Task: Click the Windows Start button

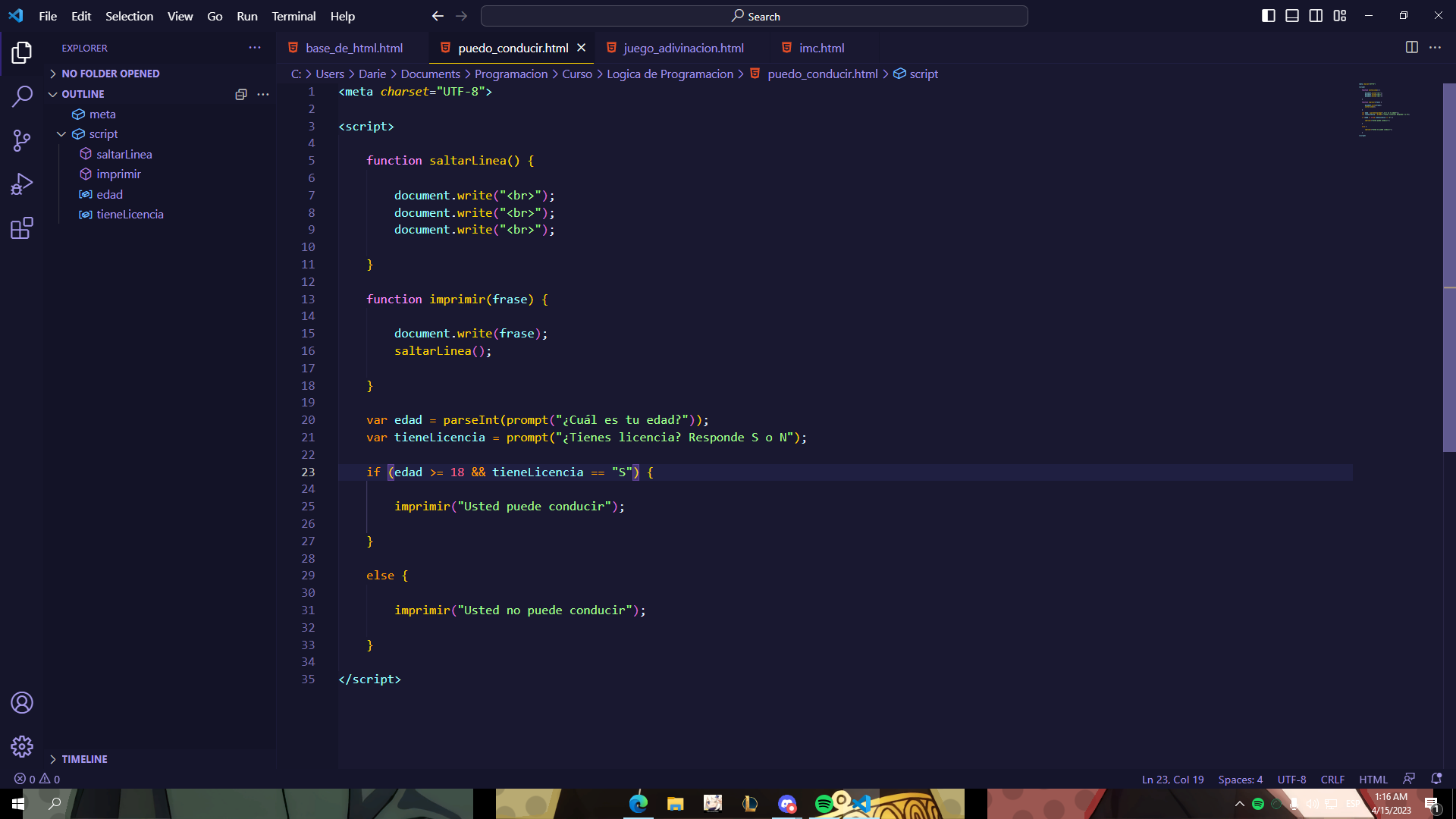Action: (x=18, y=804)
